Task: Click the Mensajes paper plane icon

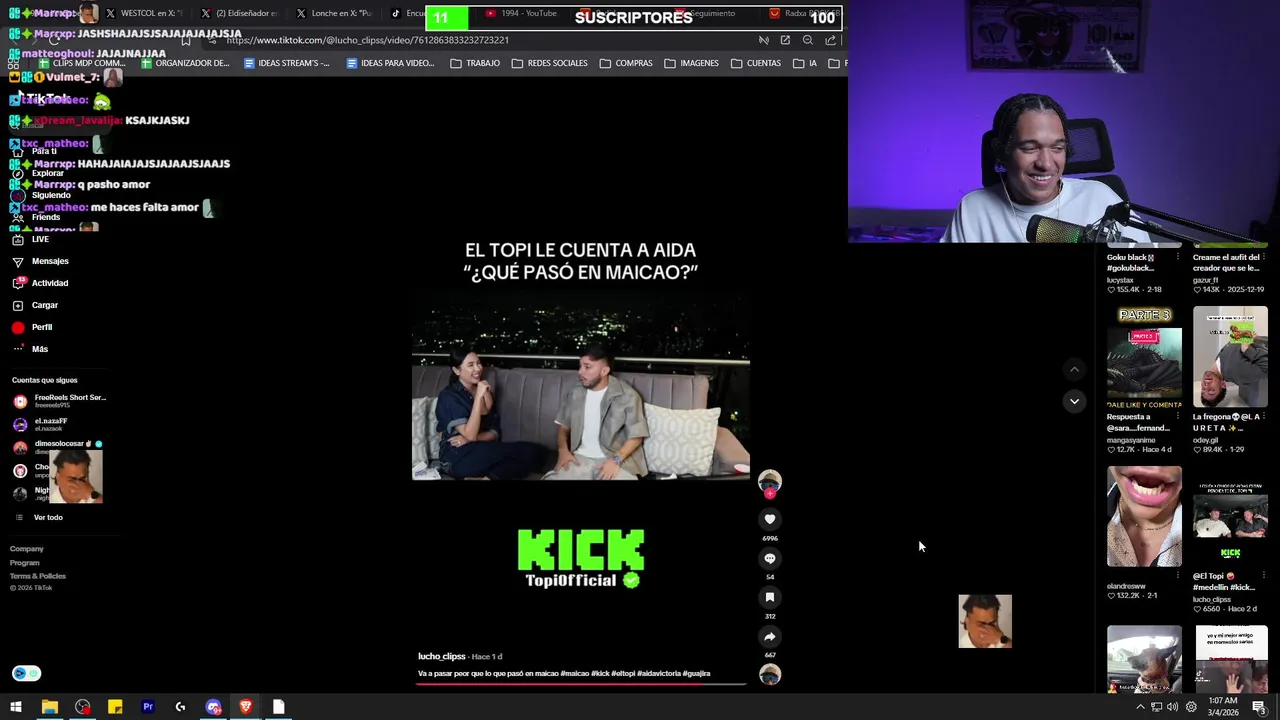Action: click(18, 261)
